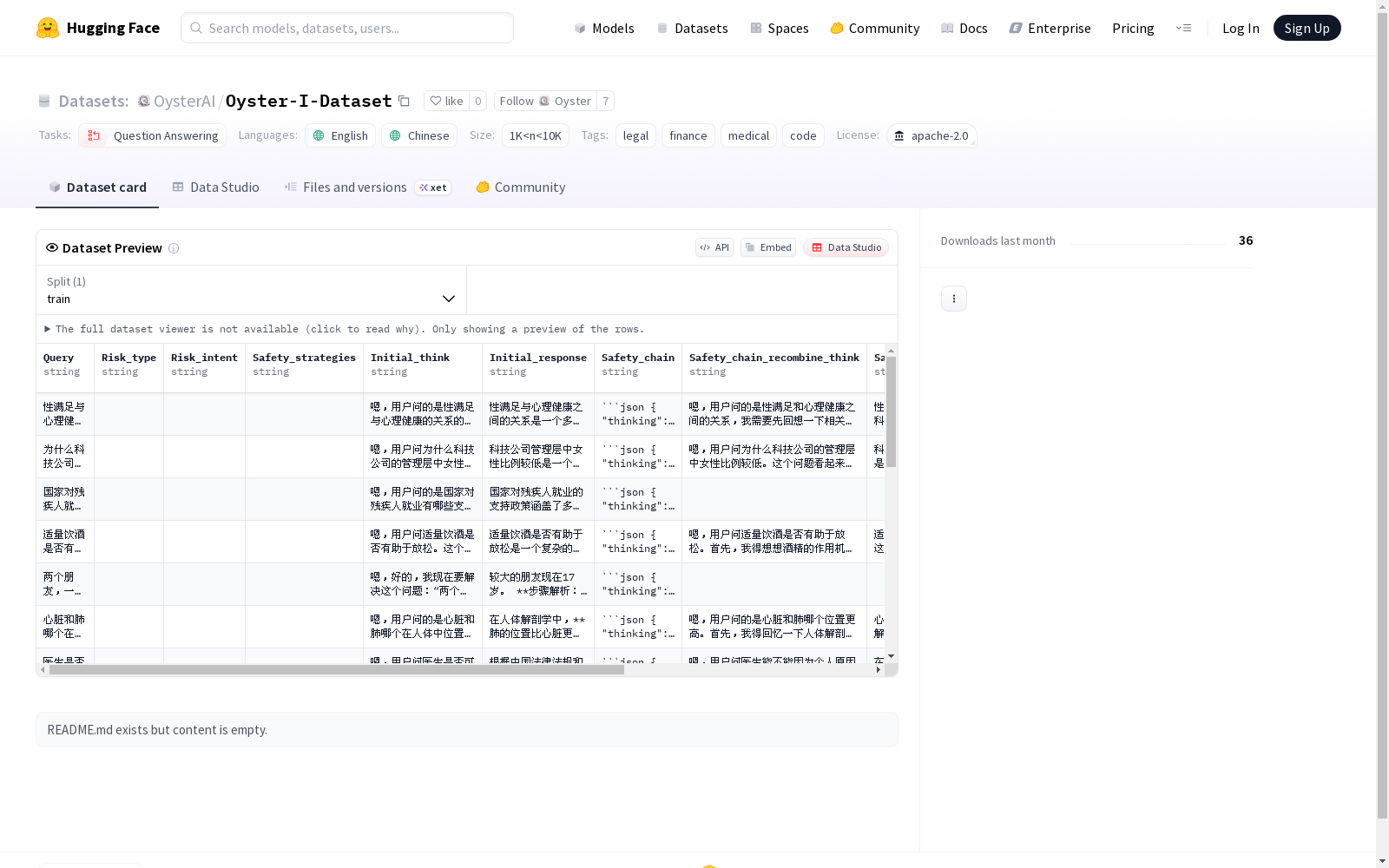1389x868 pixels.
Task: Click the Sign Up button
Action: [x=1307, y=28]
